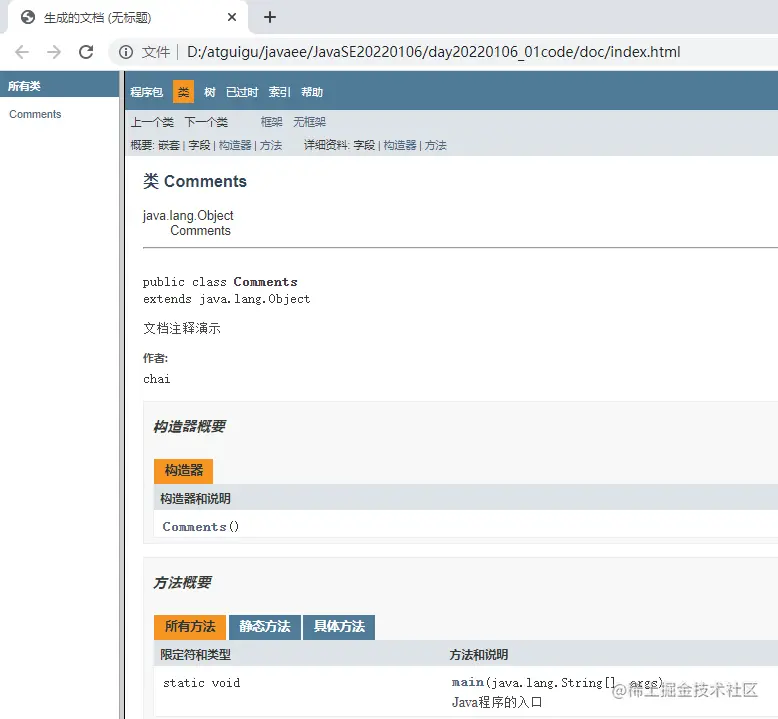Go forward with the browser forward arrow
The width and height of the screenshot is (778, 719).
click(x=54, y=52)
